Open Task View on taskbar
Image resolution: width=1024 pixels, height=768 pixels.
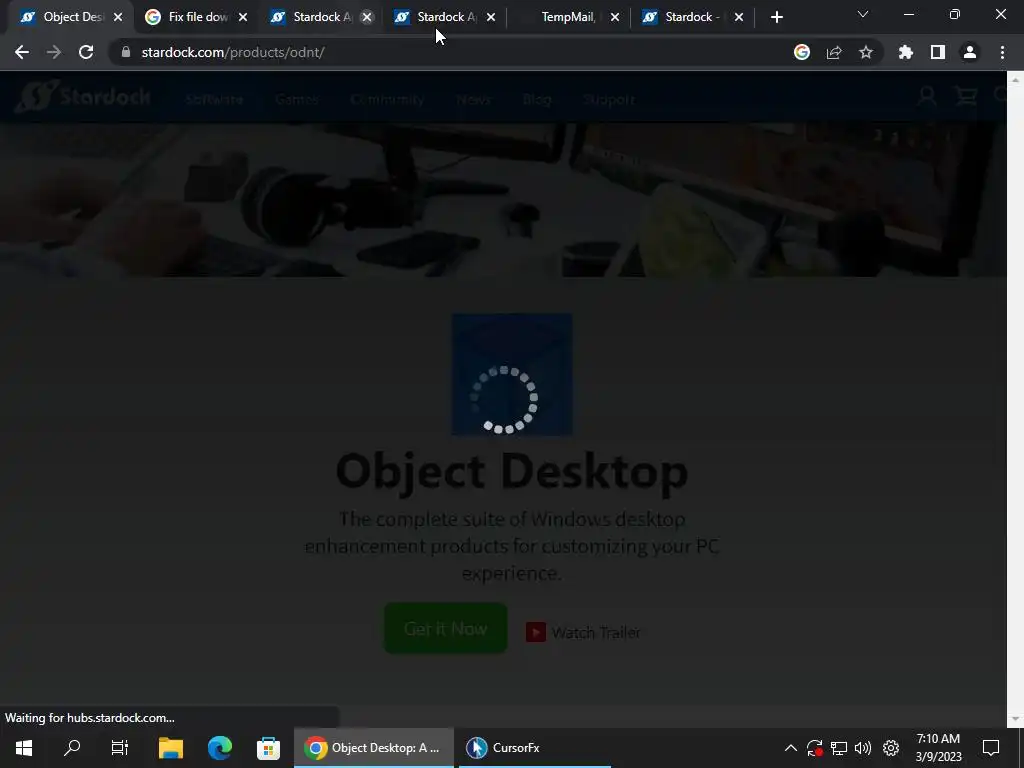coord(120,748)
